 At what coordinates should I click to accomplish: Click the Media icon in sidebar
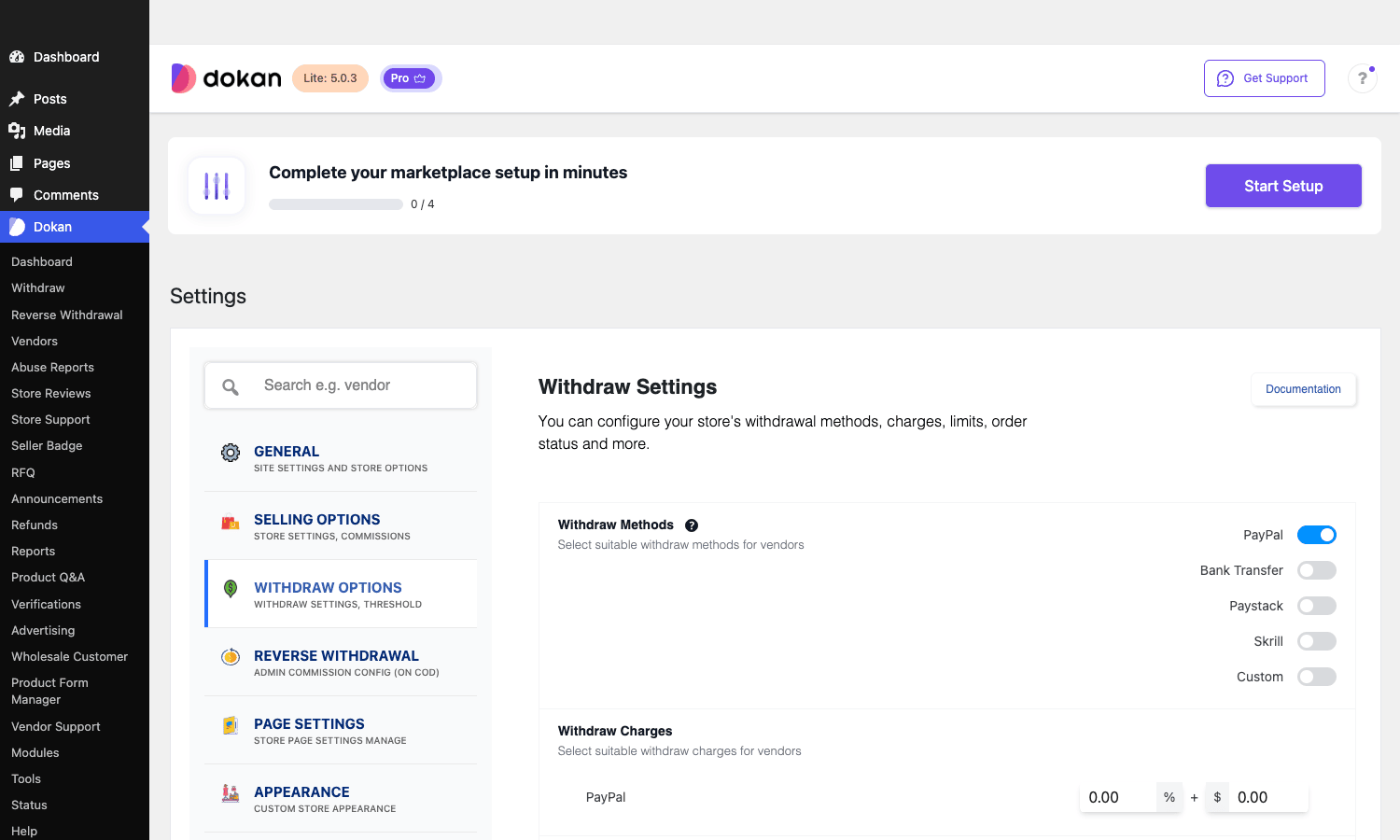point(17,131)
